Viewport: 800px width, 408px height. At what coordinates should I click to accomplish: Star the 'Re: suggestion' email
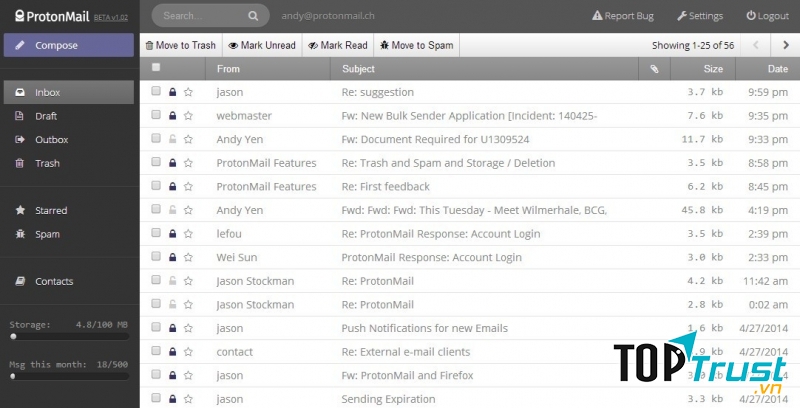[x=188, y=92]
